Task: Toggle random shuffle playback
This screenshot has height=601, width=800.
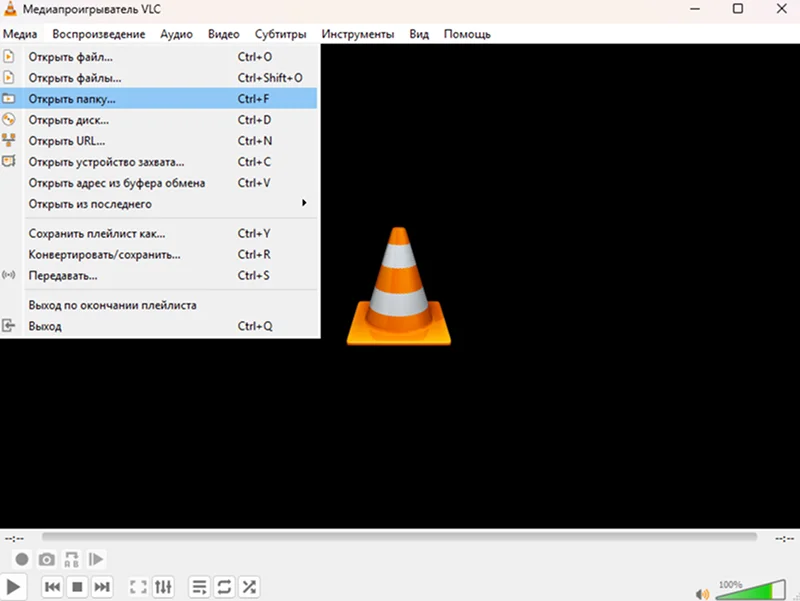Action: click(249, 587)
